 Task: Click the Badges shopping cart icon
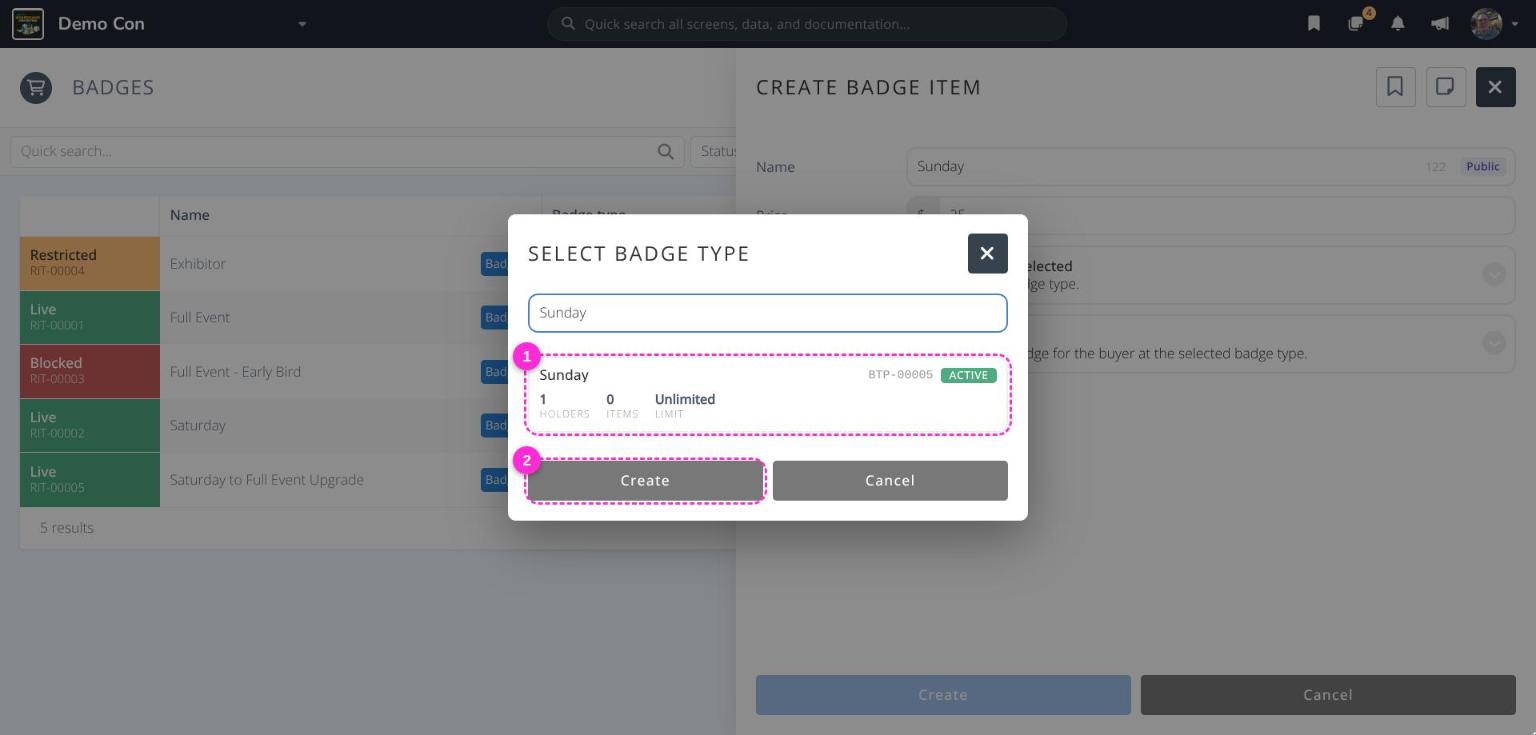[36, 88]
